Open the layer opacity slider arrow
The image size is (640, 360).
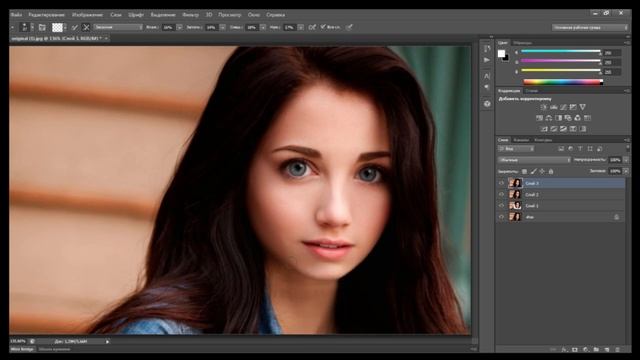pyautogui.click(x=626, y=160)
